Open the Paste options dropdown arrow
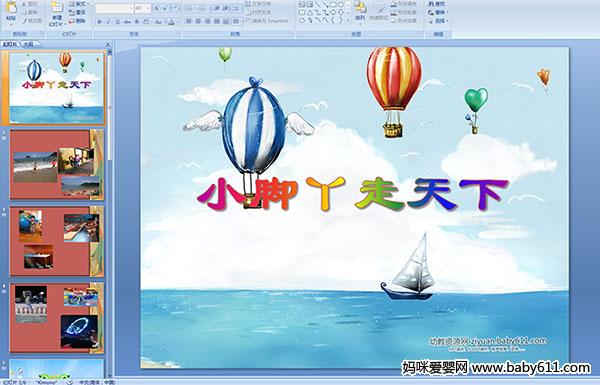The width and height of the screenshot is (600, 385). [11, 24]
